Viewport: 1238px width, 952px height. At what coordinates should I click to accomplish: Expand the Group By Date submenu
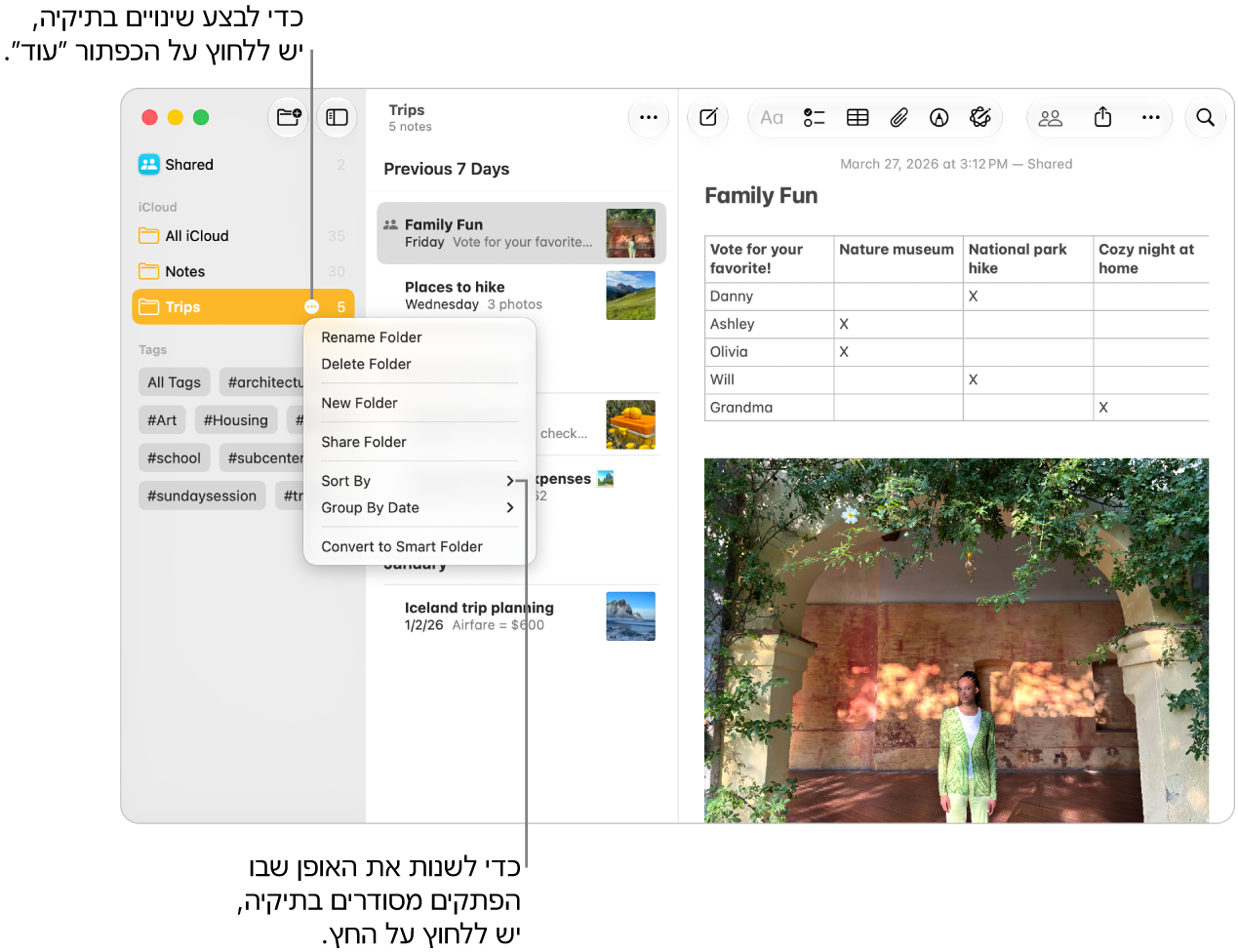419,508
